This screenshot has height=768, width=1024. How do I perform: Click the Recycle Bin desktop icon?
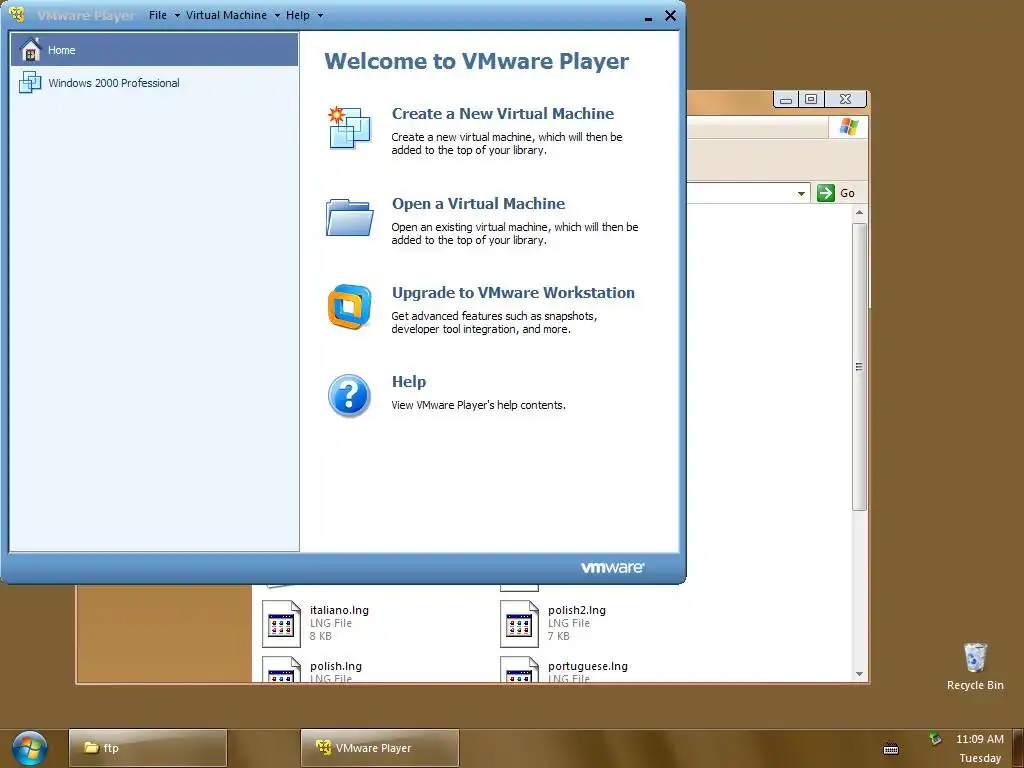[x=975, y=657]
